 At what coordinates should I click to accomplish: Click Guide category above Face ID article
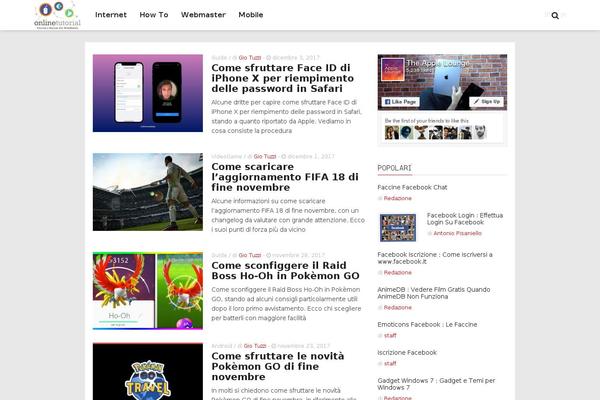[x=219, y=57]
